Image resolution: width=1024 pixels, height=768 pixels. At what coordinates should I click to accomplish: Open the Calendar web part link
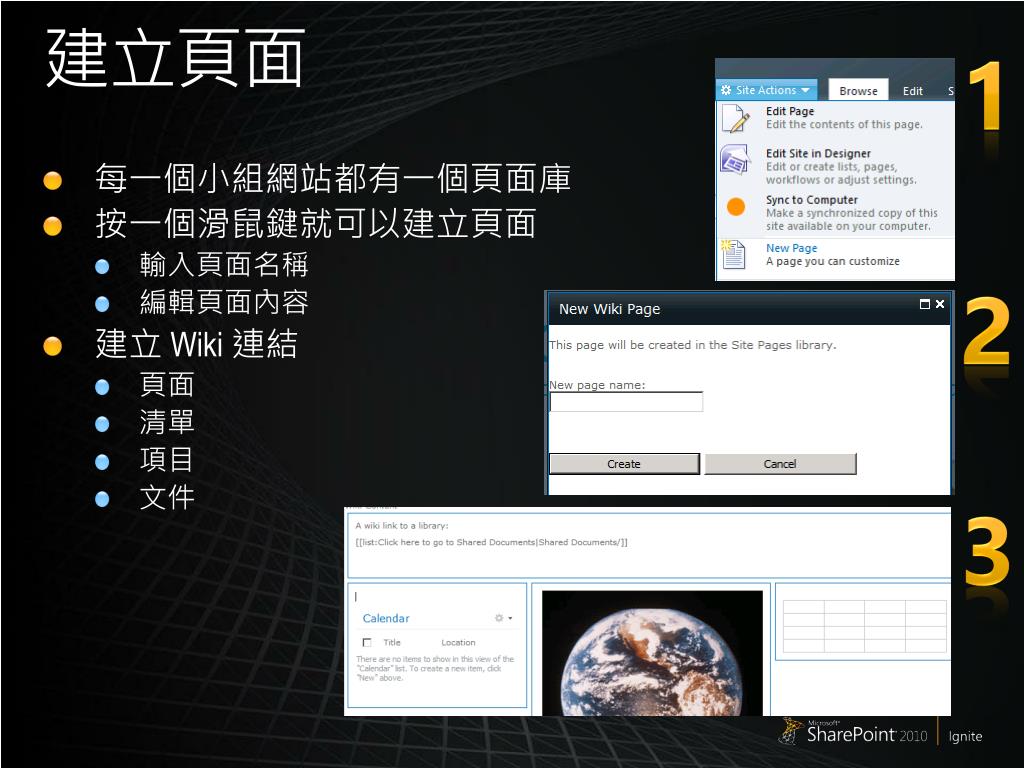click(x=386, y=618)
